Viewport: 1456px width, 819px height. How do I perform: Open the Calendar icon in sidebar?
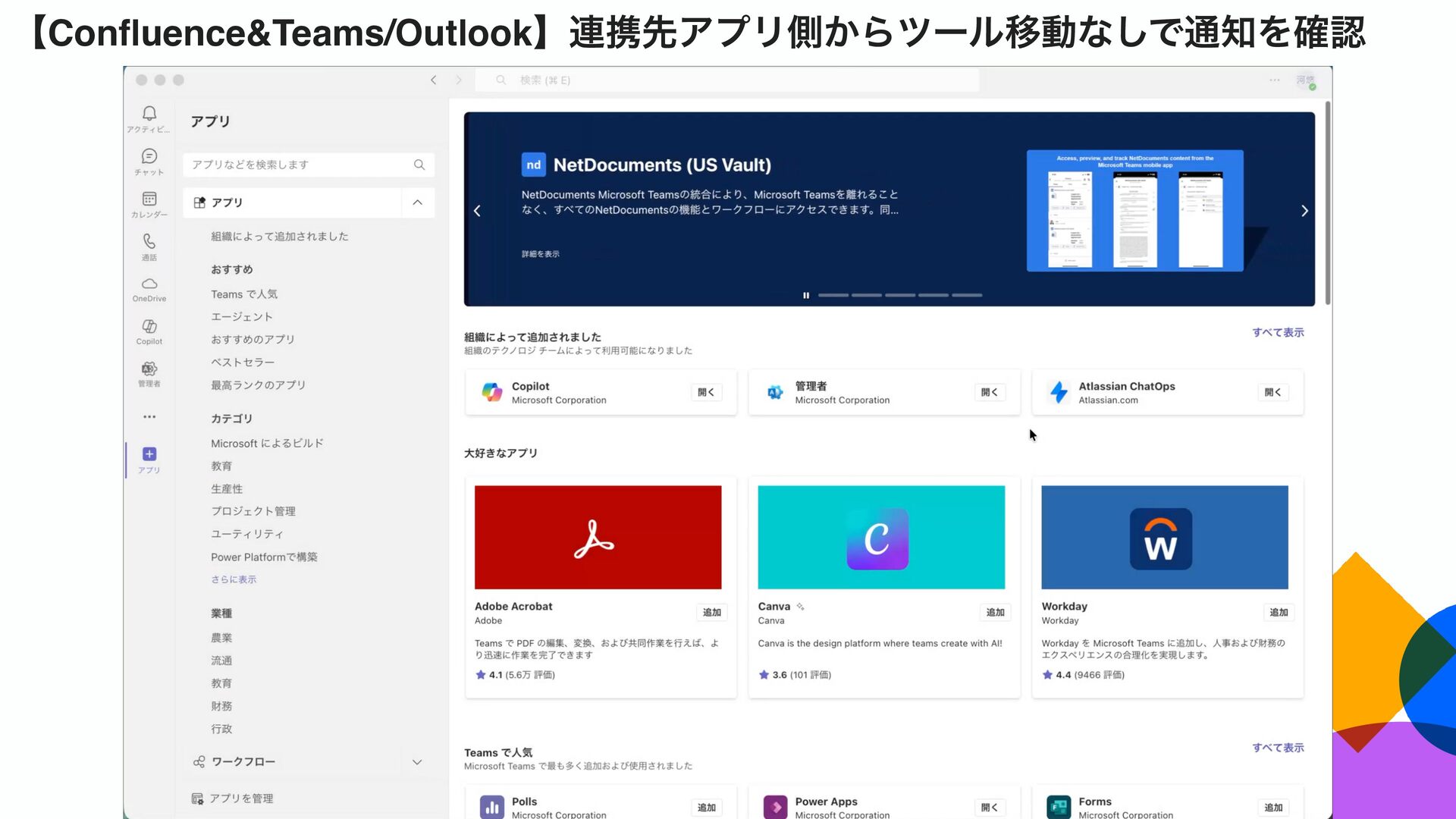tap(149, 199)
